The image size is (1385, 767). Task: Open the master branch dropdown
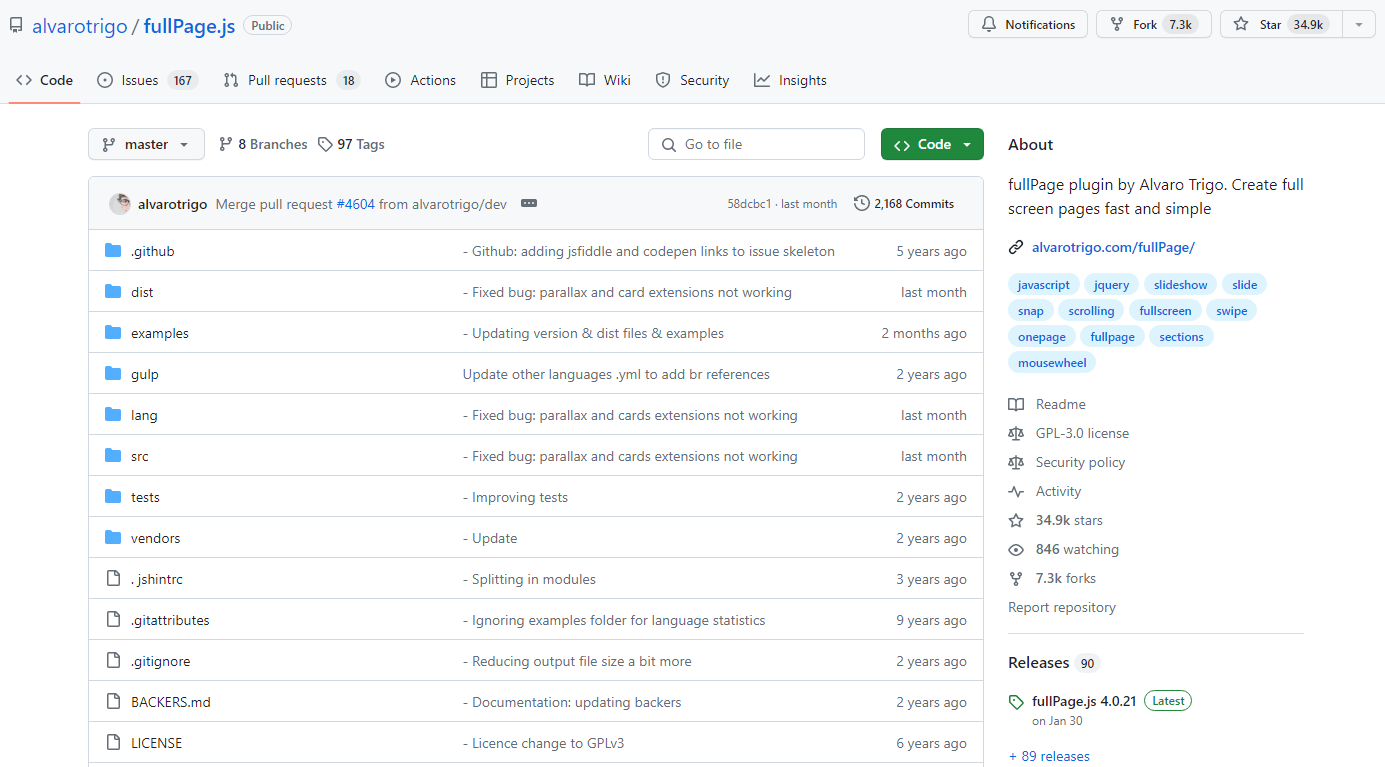146,144
